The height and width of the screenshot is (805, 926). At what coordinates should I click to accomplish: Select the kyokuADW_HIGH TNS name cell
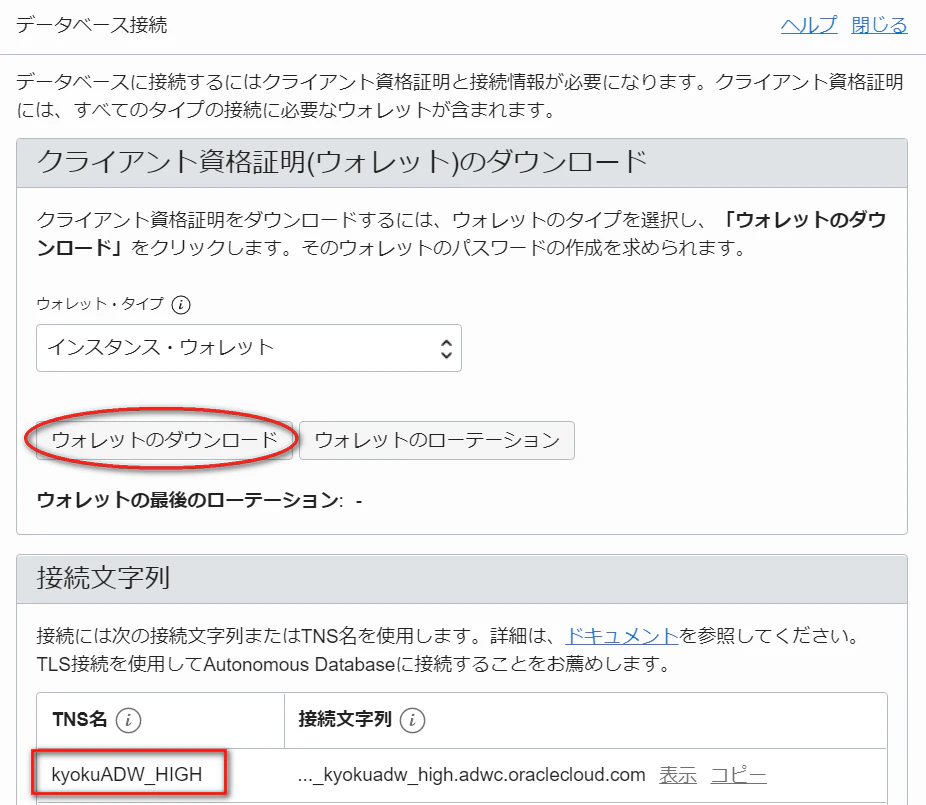click(x=128, y=774)
